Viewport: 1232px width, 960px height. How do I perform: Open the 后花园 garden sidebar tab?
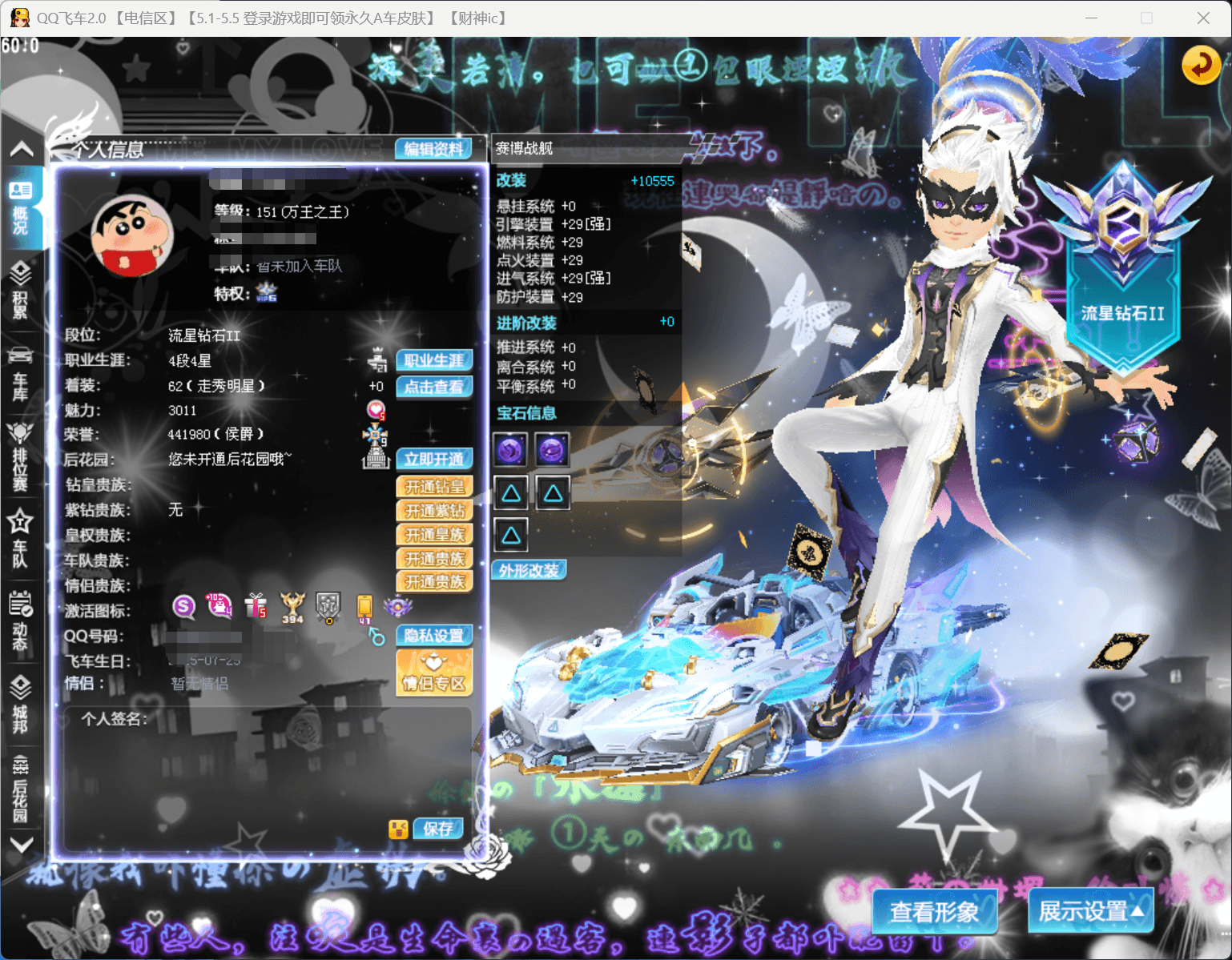pos(20,789)
